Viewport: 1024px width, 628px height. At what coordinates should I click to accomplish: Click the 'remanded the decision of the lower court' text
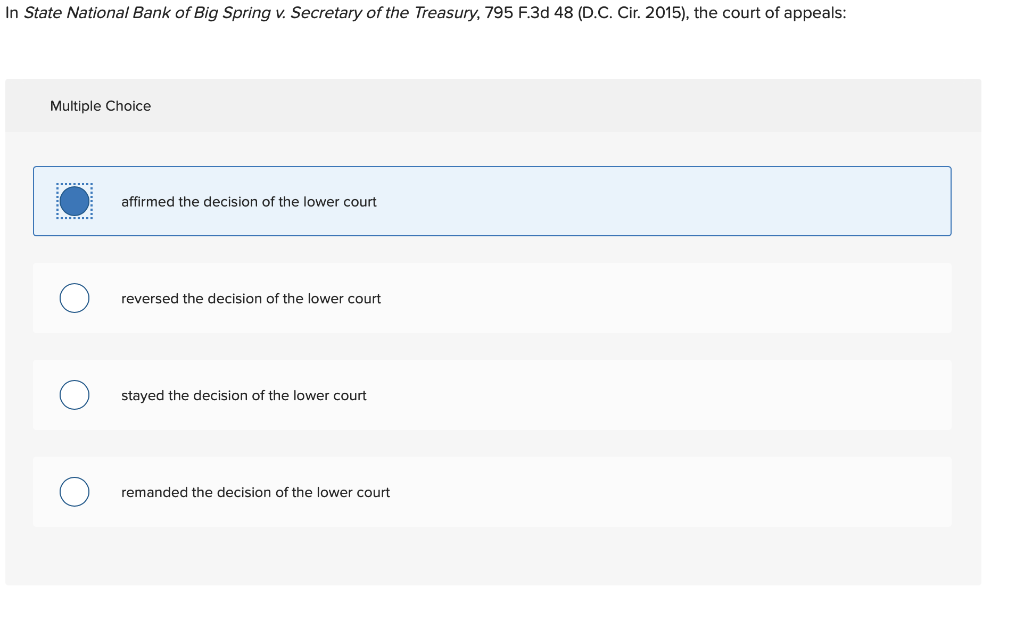[255, 493]
